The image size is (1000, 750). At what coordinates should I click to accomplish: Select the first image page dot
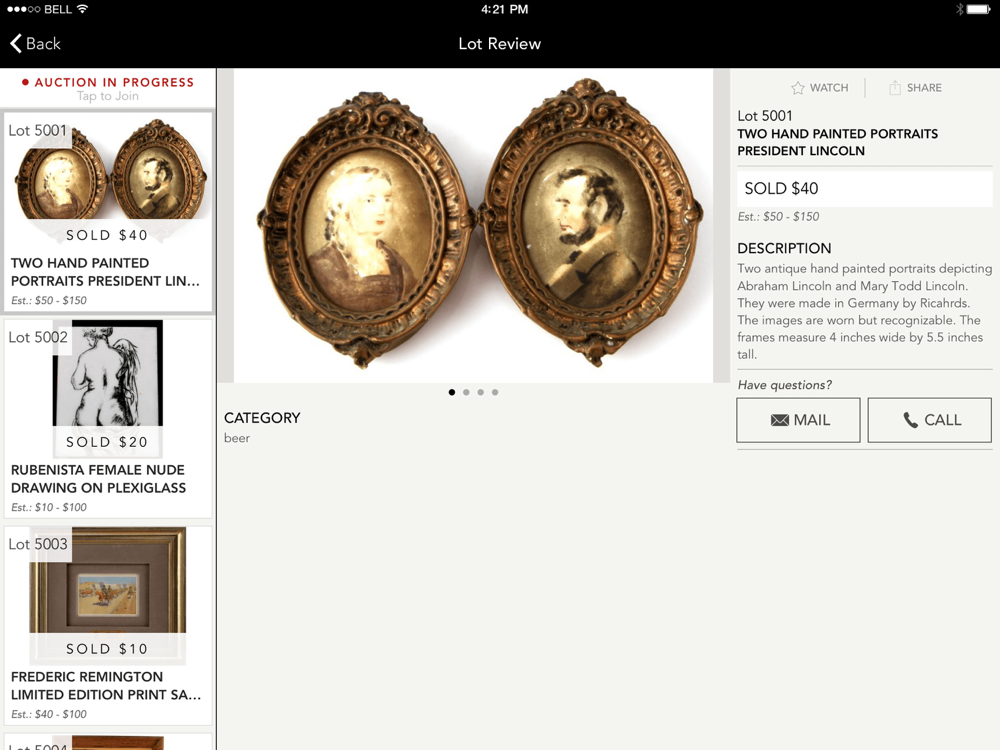point(452,392)
